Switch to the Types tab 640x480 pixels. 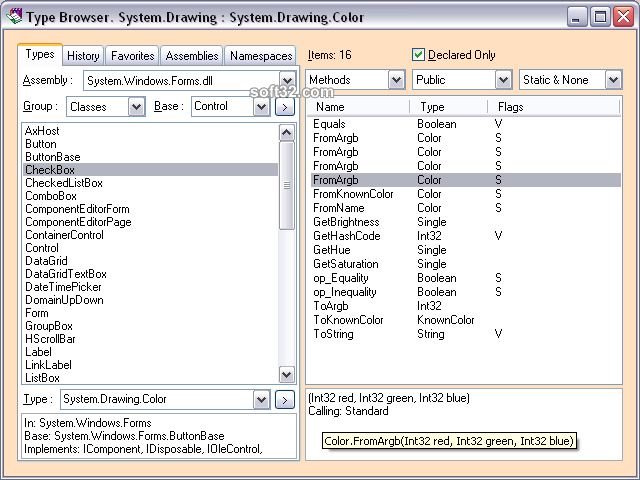40,54
